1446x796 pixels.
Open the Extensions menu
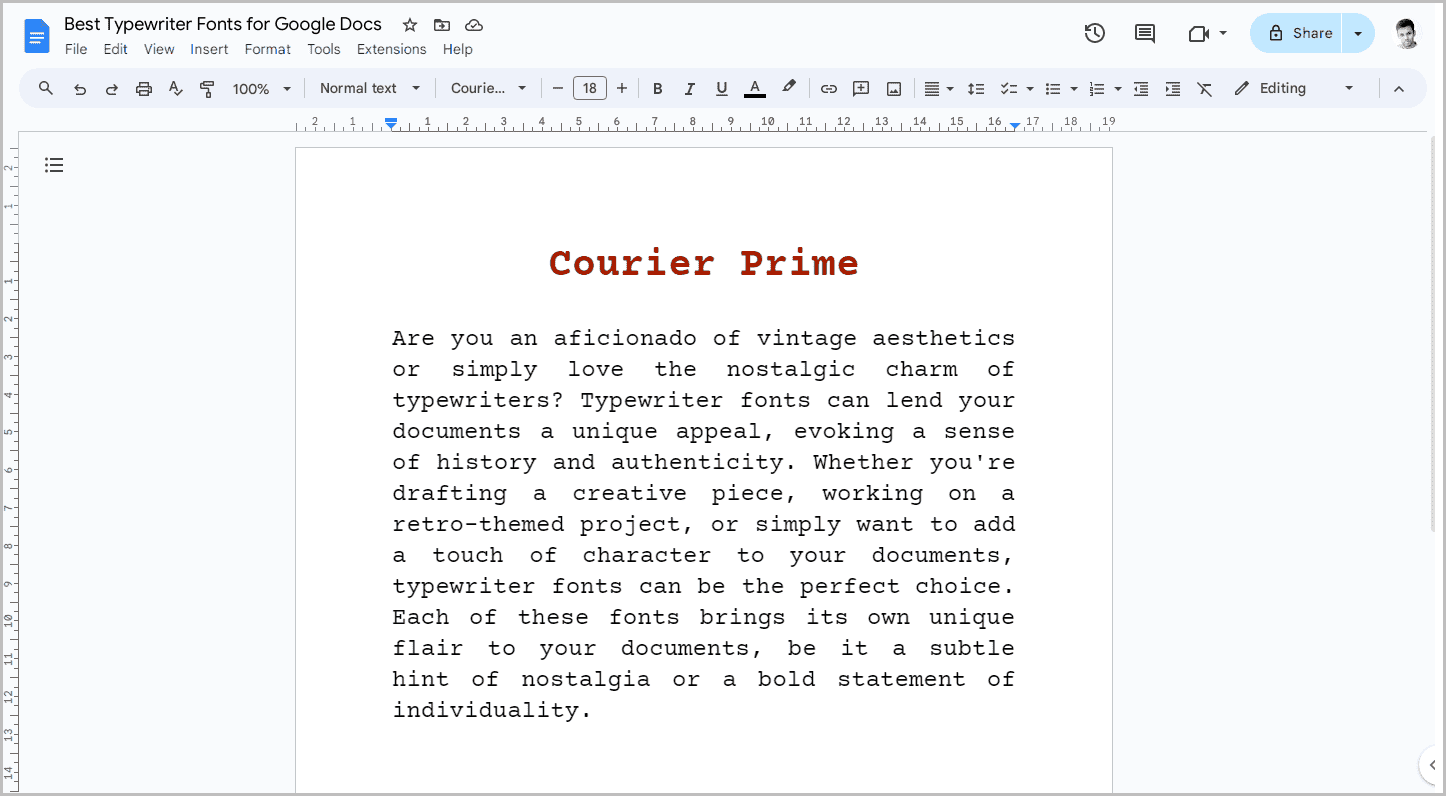click(x=392, y=49)
